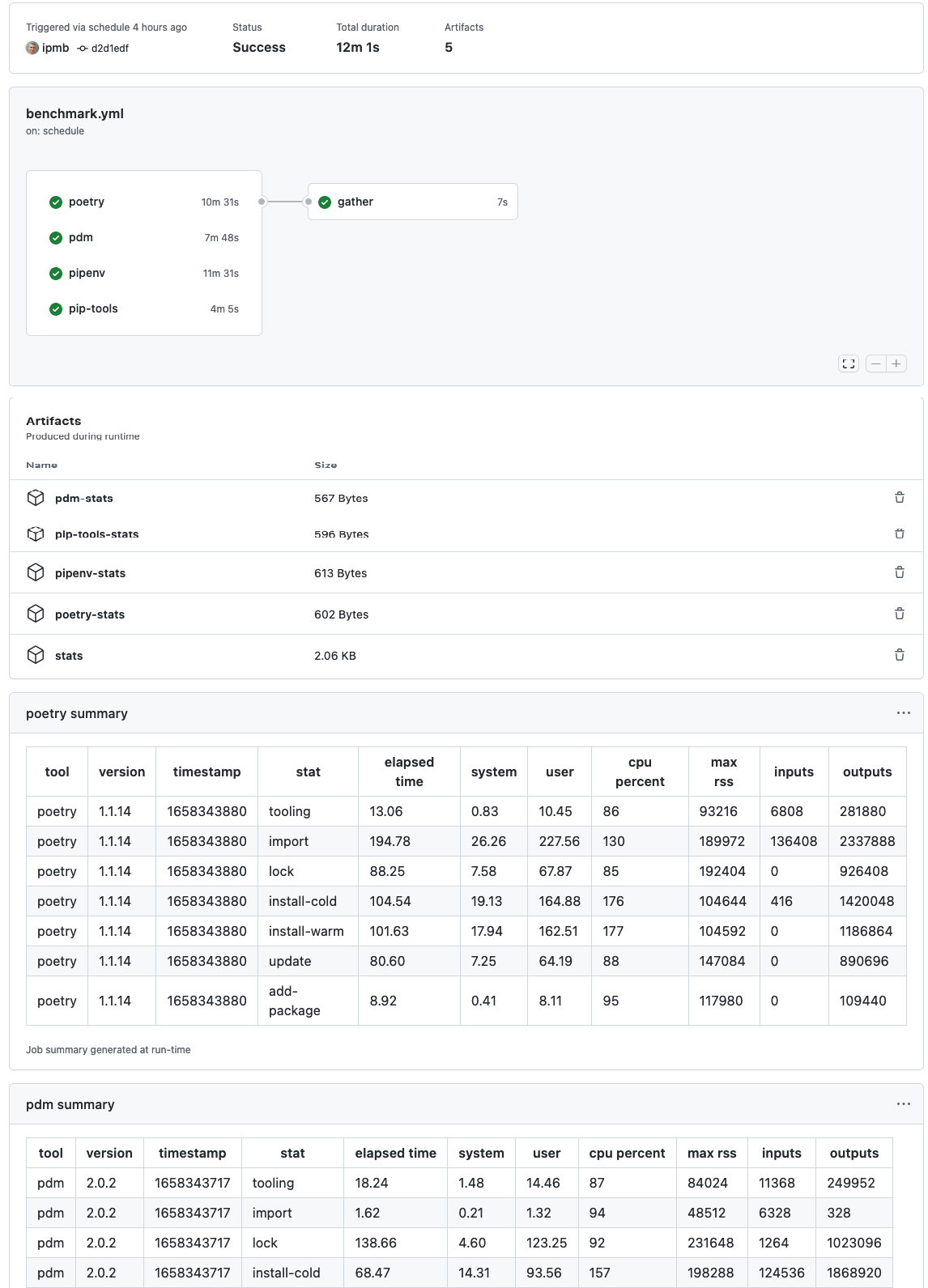Click the poetry table cpu percent header
This screenshot has height=1288, width=928.
tap(640, 772)
